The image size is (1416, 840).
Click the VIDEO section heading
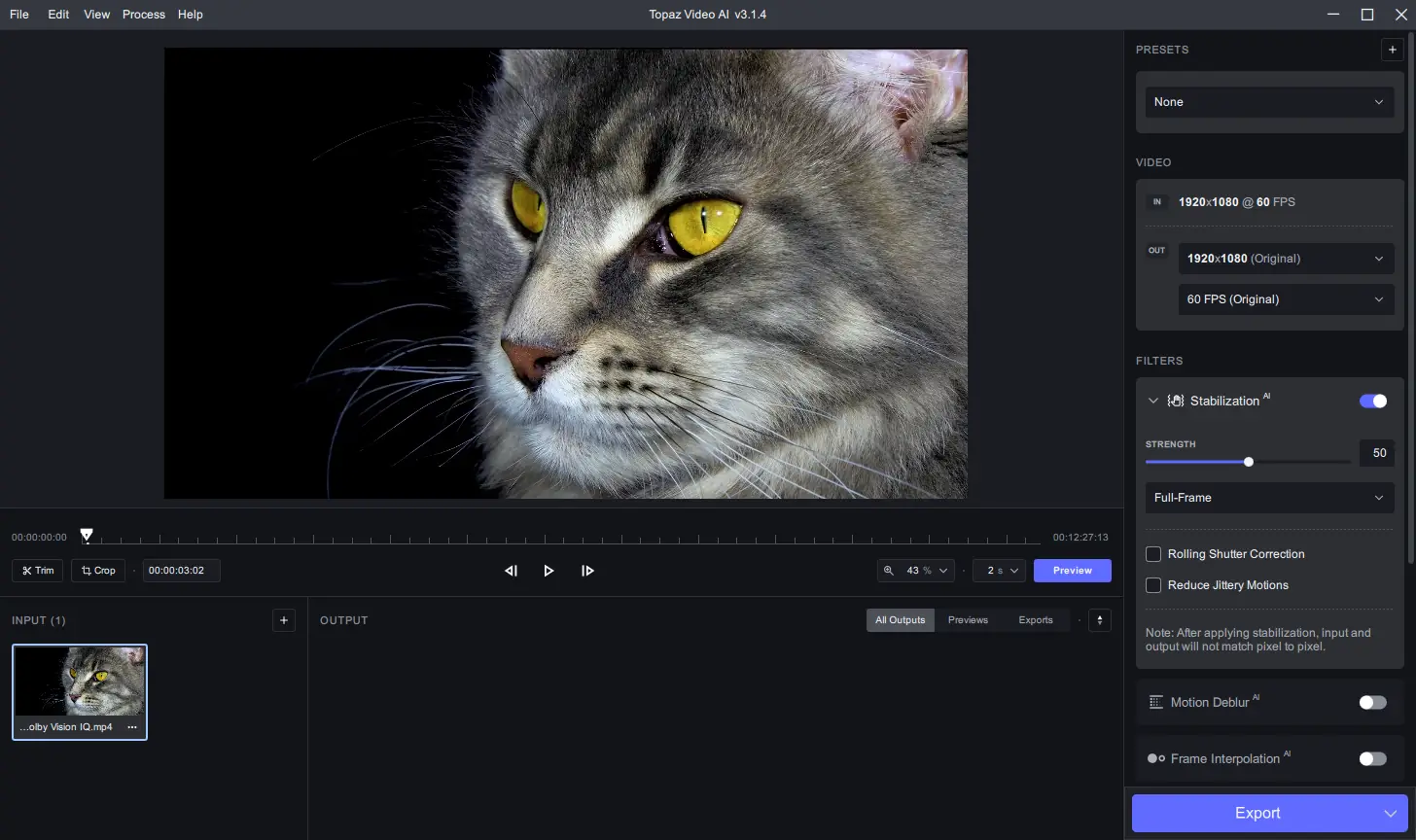[1153, 162]
